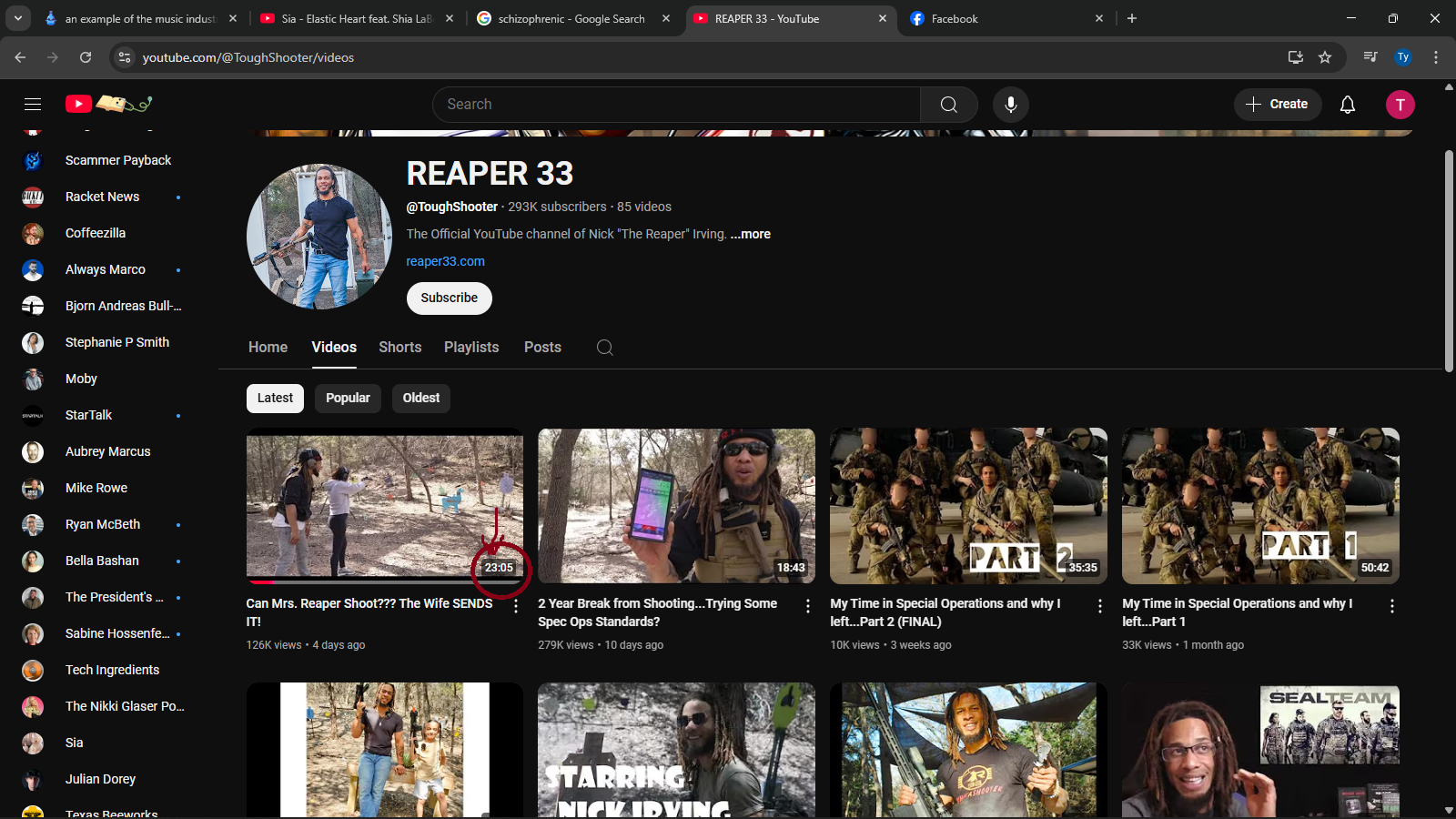Seek on the red watch-progress bar
This screenshot has height=819, width=1456.
pyautogui.click(x=261, y=581)
